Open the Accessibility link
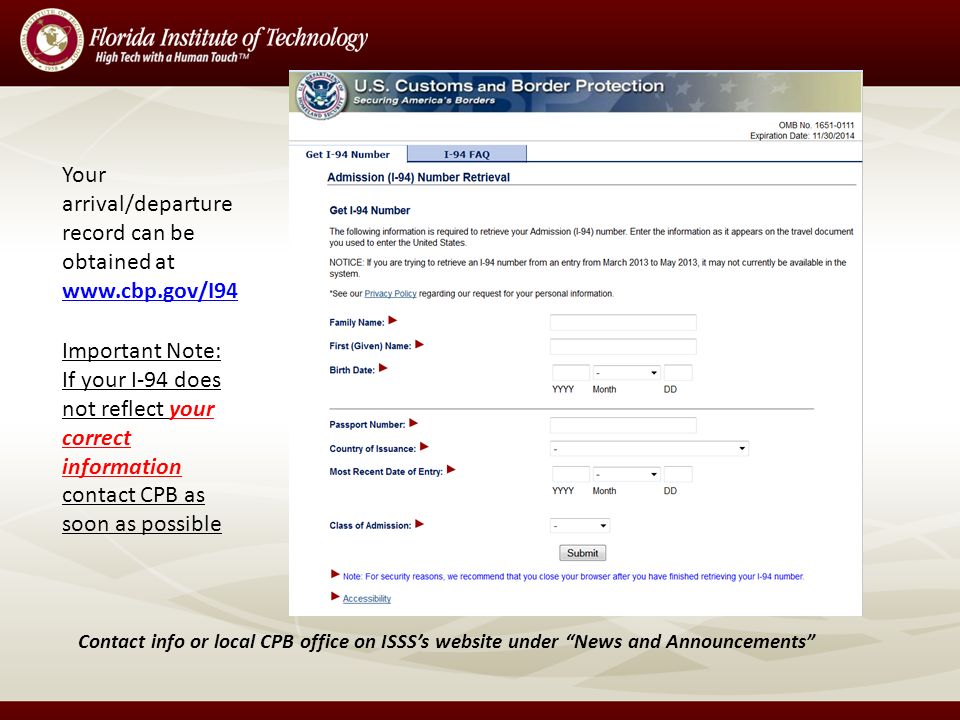 (x=367, y=599)
